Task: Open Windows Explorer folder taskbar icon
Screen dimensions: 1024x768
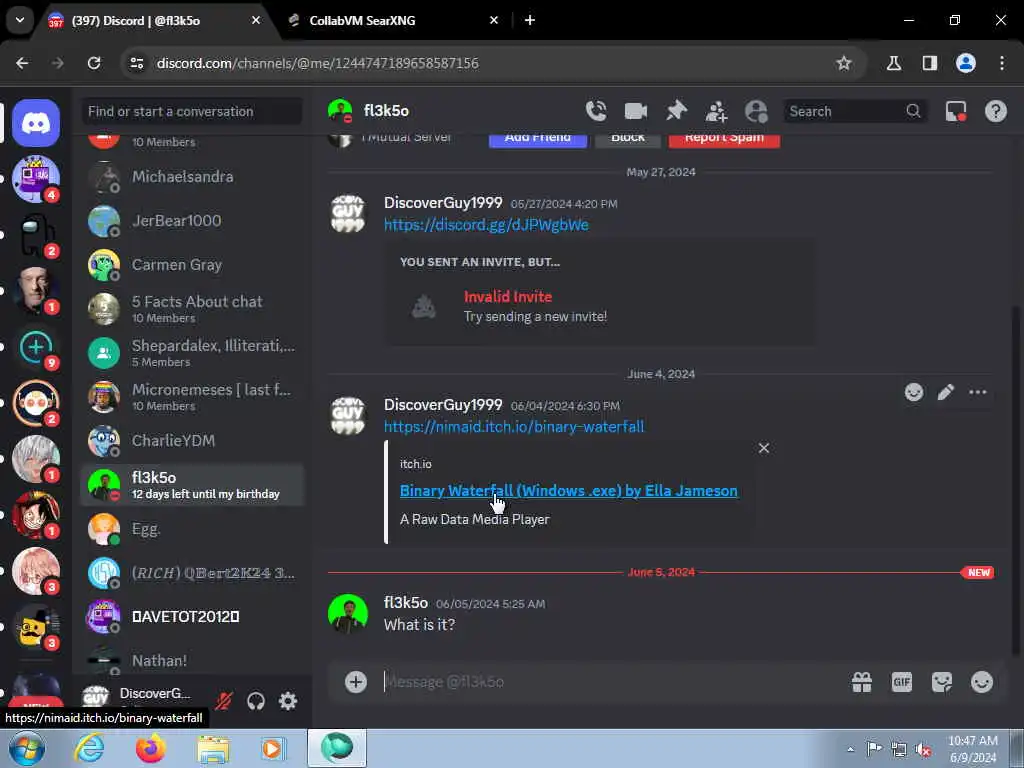Action: tap(213, 748)
